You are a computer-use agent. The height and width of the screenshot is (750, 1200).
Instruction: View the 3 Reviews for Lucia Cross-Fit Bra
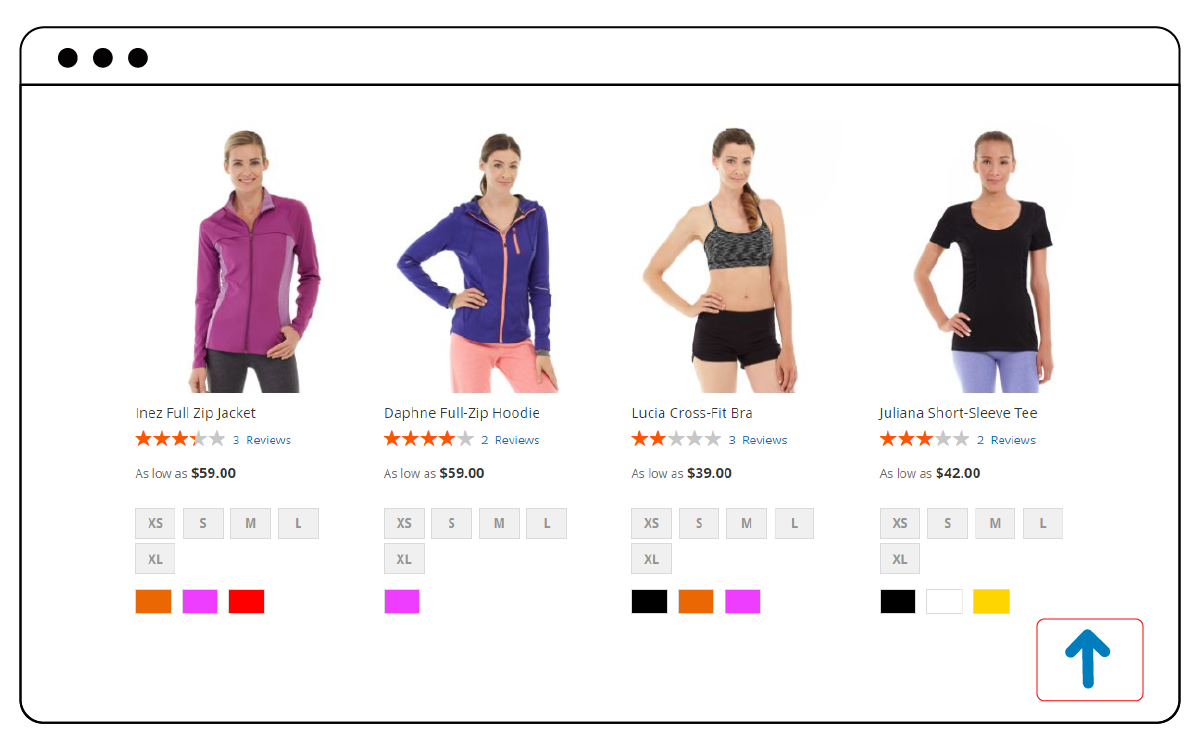click(x=758, y=440)
